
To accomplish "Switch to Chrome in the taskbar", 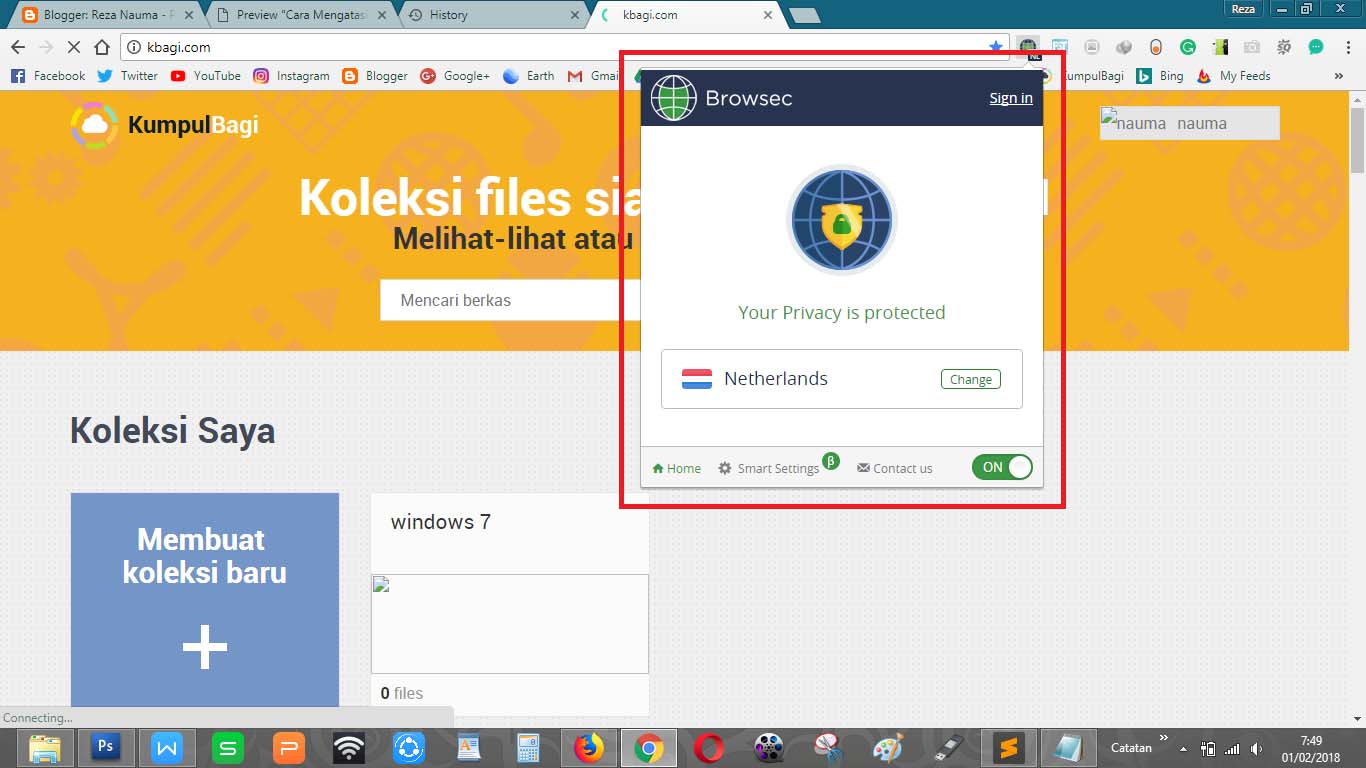I will [649, 748].
